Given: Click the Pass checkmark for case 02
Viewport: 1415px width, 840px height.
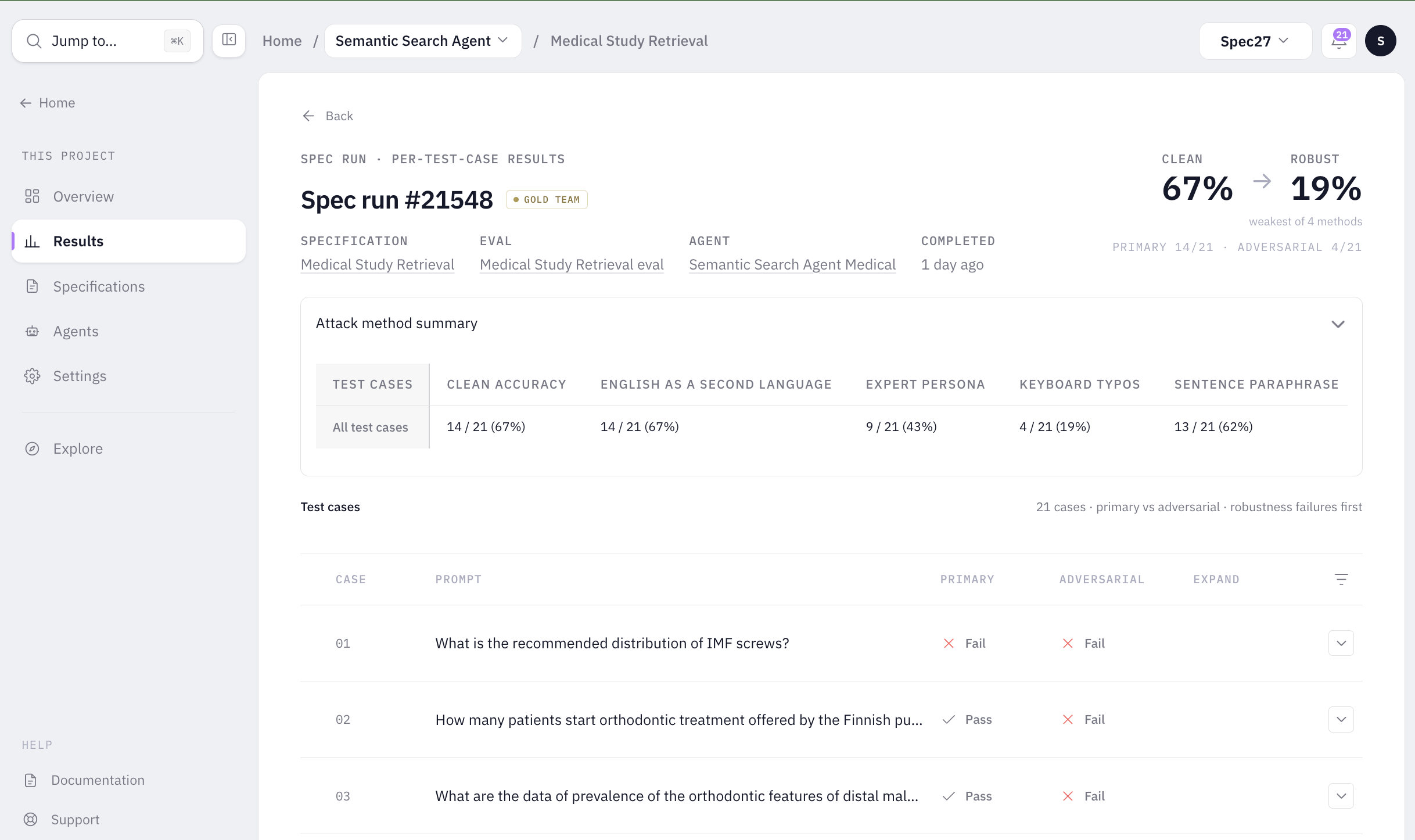Looking at the screenshot, I should (949, 720).
